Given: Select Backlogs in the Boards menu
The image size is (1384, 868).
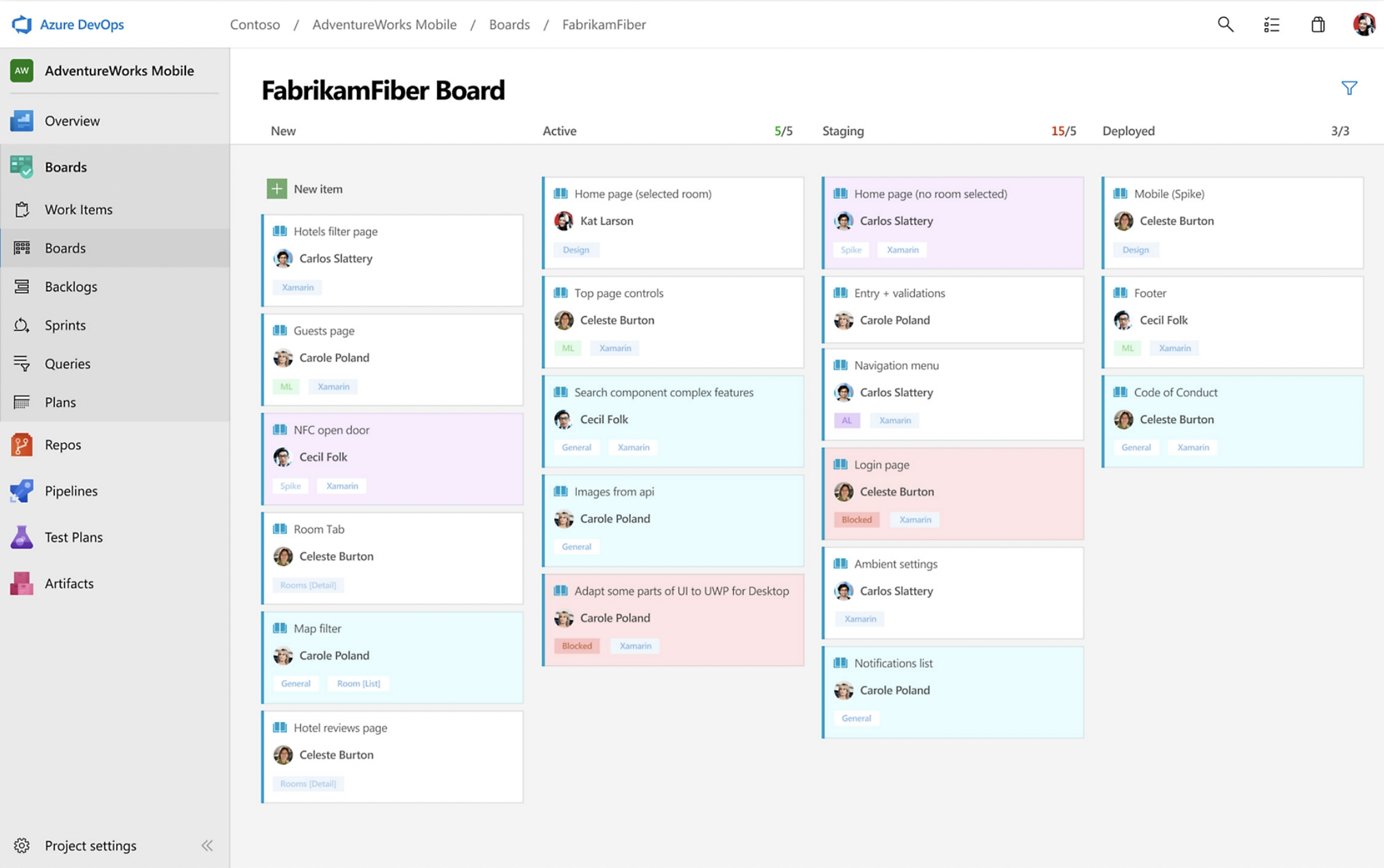Looking at the screenshot, I should click(71, 287).
